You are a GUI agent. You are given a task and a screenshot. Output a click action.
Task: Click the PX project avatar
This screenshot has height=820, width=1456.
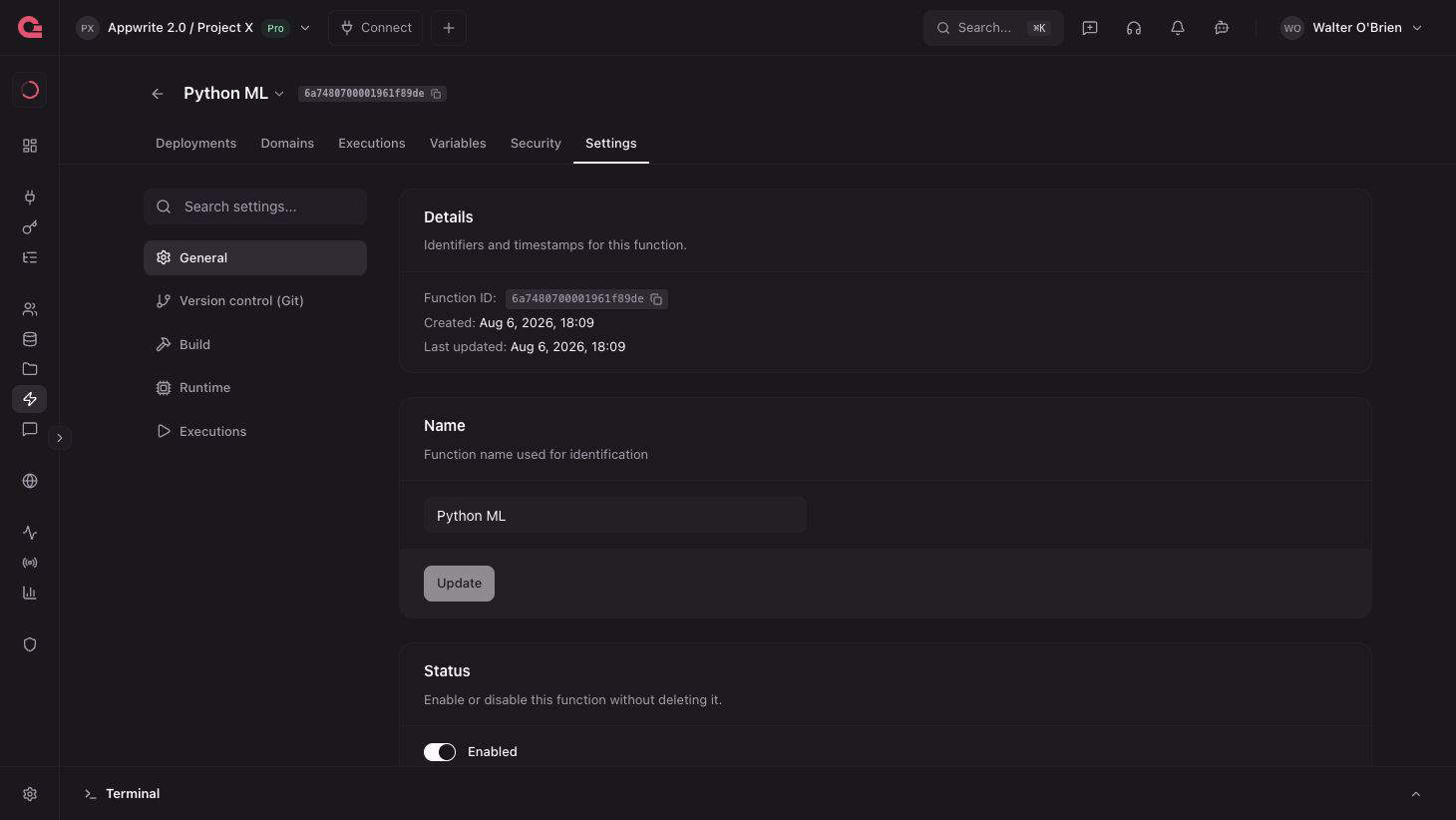pos(88,28)
